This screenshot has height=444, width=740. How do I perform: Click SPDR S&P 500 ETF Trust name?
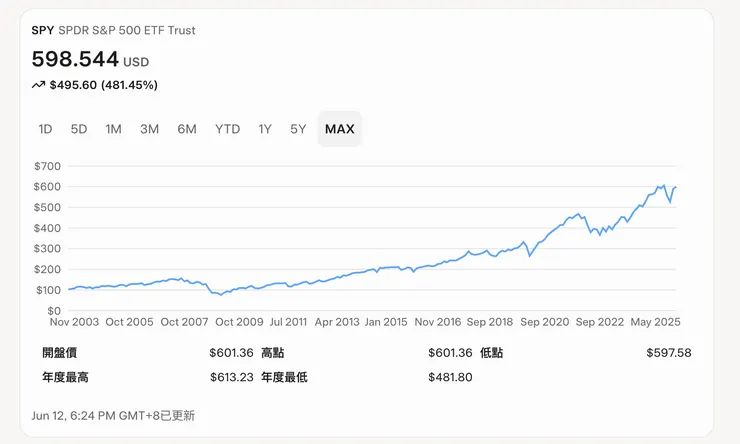tap(126, 30)
